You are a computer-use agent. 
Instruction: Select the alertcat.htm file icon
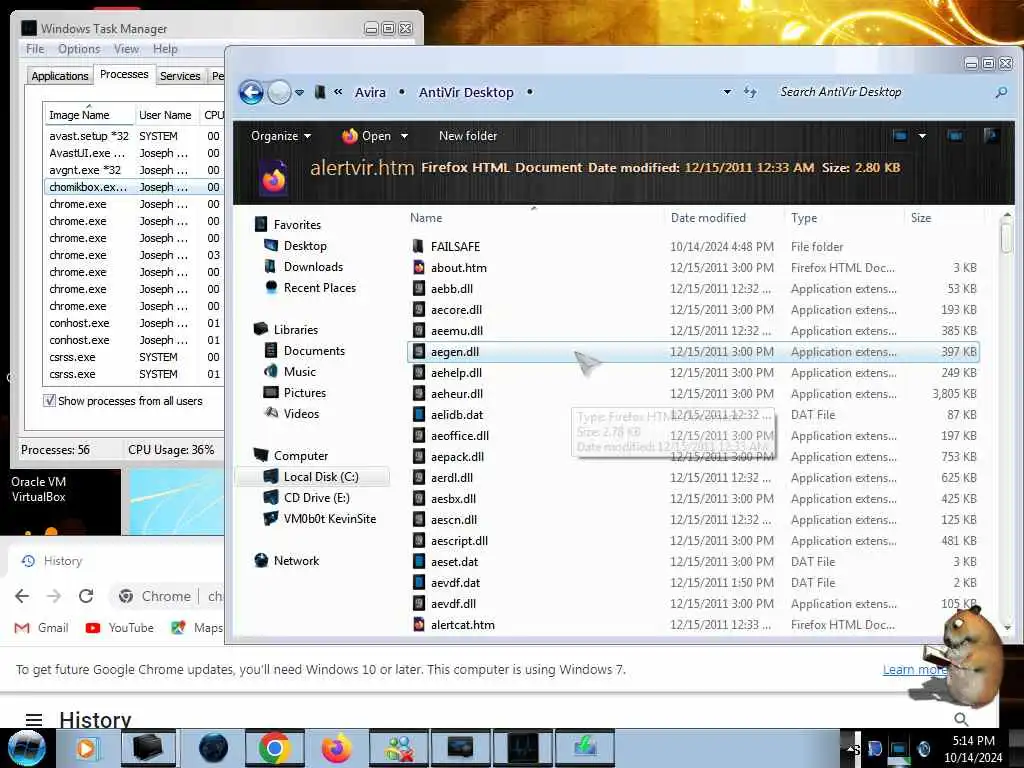419,624
